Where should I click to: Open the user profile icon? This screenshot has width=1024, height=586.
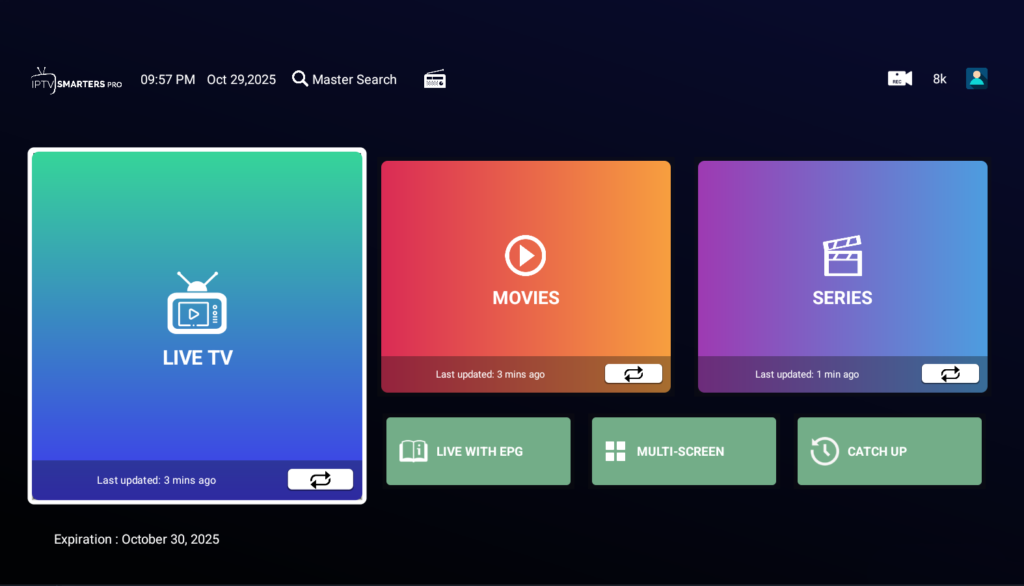pos(975,78)
